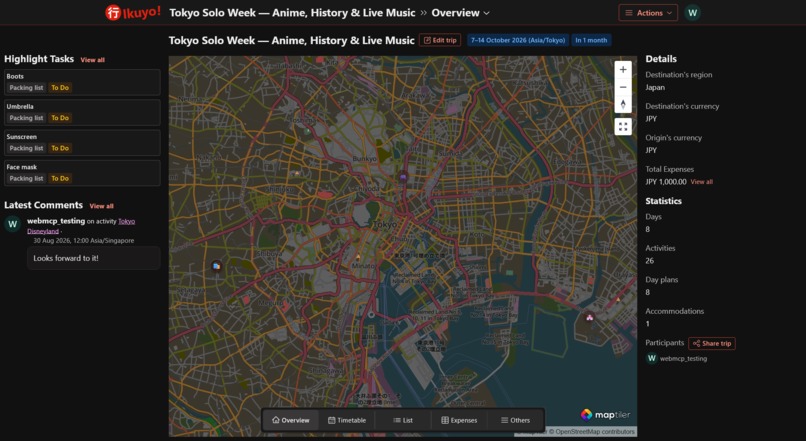Viewport: 806px width, 441px height.
Task: Switch to the List tab
Action: (x=403, y=420)
